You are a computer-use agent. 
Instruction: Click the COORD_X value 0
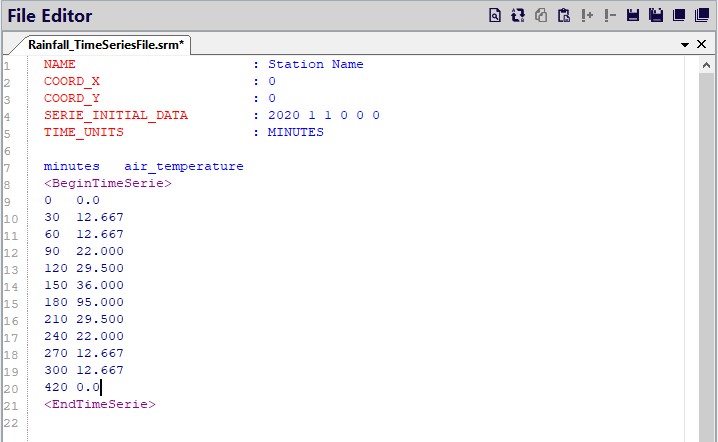click(x=272, y=81)
